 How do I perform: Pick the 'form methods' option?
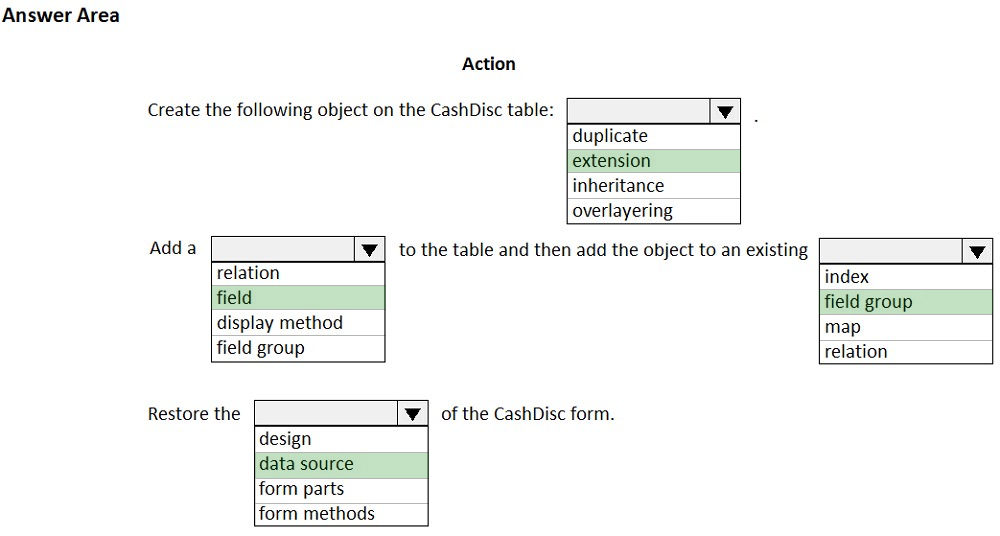(341, 514)
